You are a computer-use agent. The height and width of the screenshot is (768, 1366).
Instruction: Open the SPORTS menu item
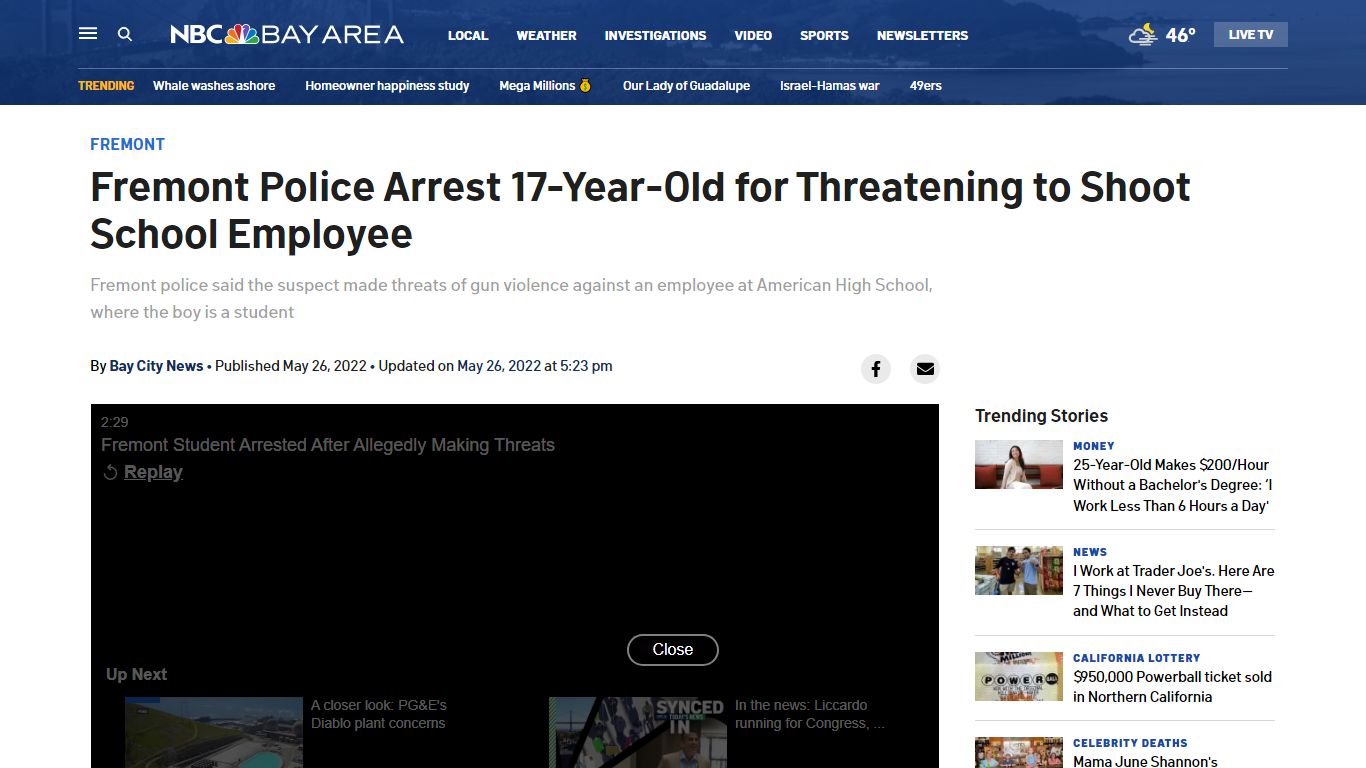824,35
